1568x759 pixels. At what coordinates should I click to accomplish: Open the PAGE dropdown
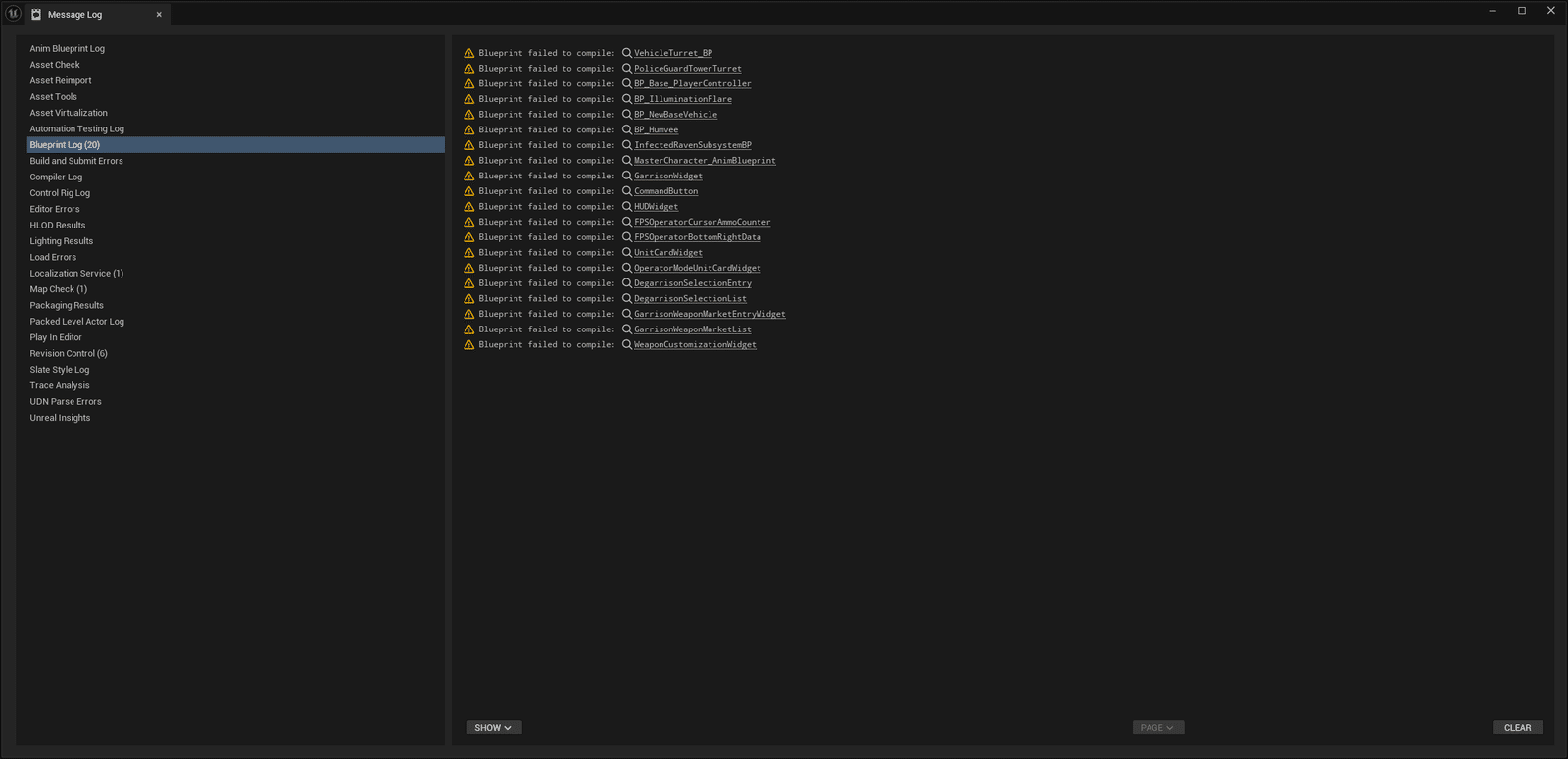point(1158,728)
